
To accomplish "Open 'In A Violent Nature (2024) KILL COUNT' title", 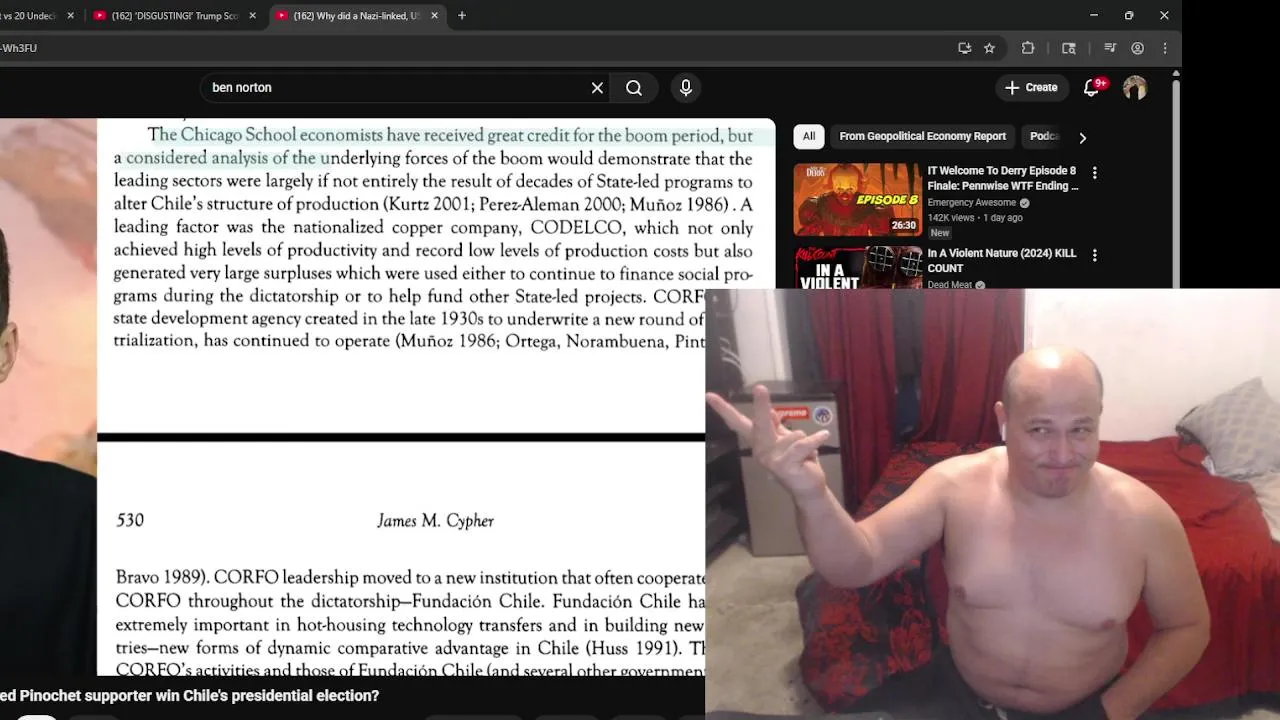I will 1002,261.
